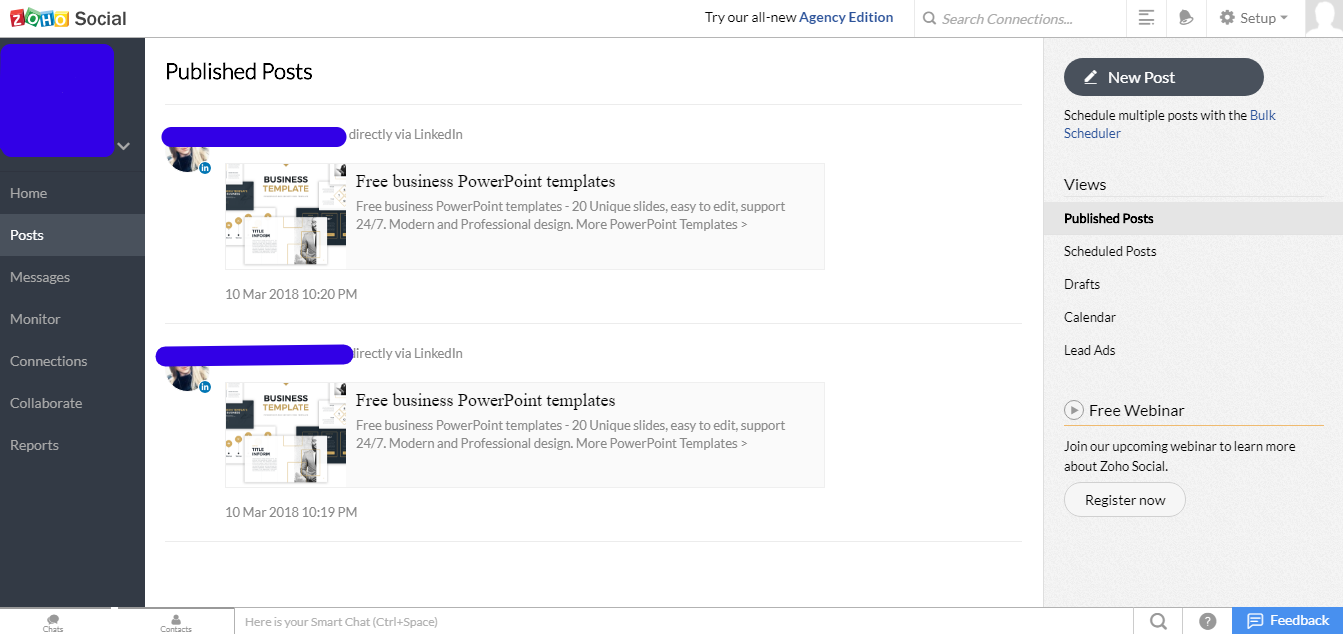Select Scheduled Posts view
The image size is (1343, 634).
[x=1110, y=251]
